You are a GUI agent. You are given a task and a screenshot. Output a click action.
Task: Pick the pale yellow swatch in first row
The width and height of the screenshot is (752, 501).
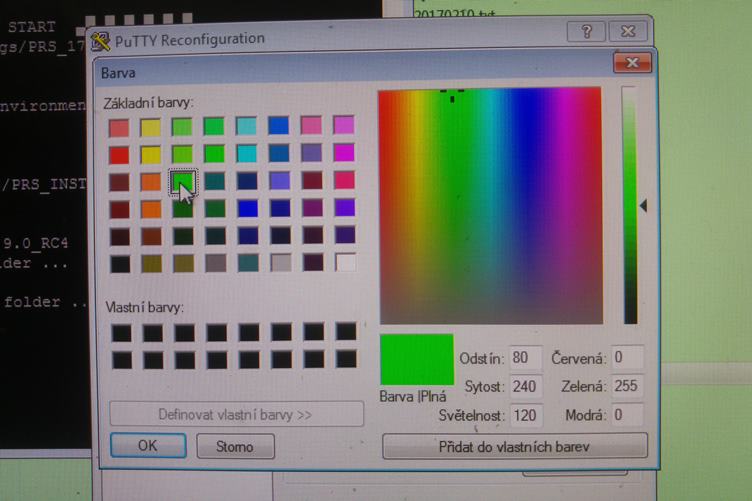(151, 128)
